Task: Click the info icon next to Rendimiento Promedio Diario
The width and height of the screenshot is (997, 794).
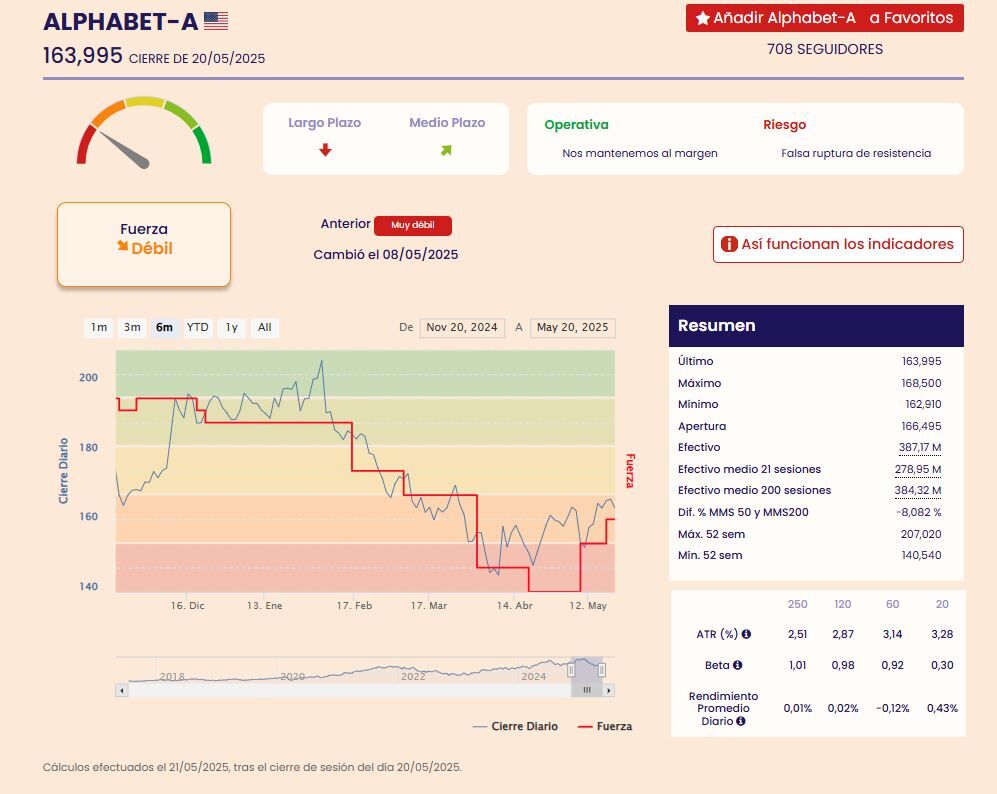Action: 741,721
